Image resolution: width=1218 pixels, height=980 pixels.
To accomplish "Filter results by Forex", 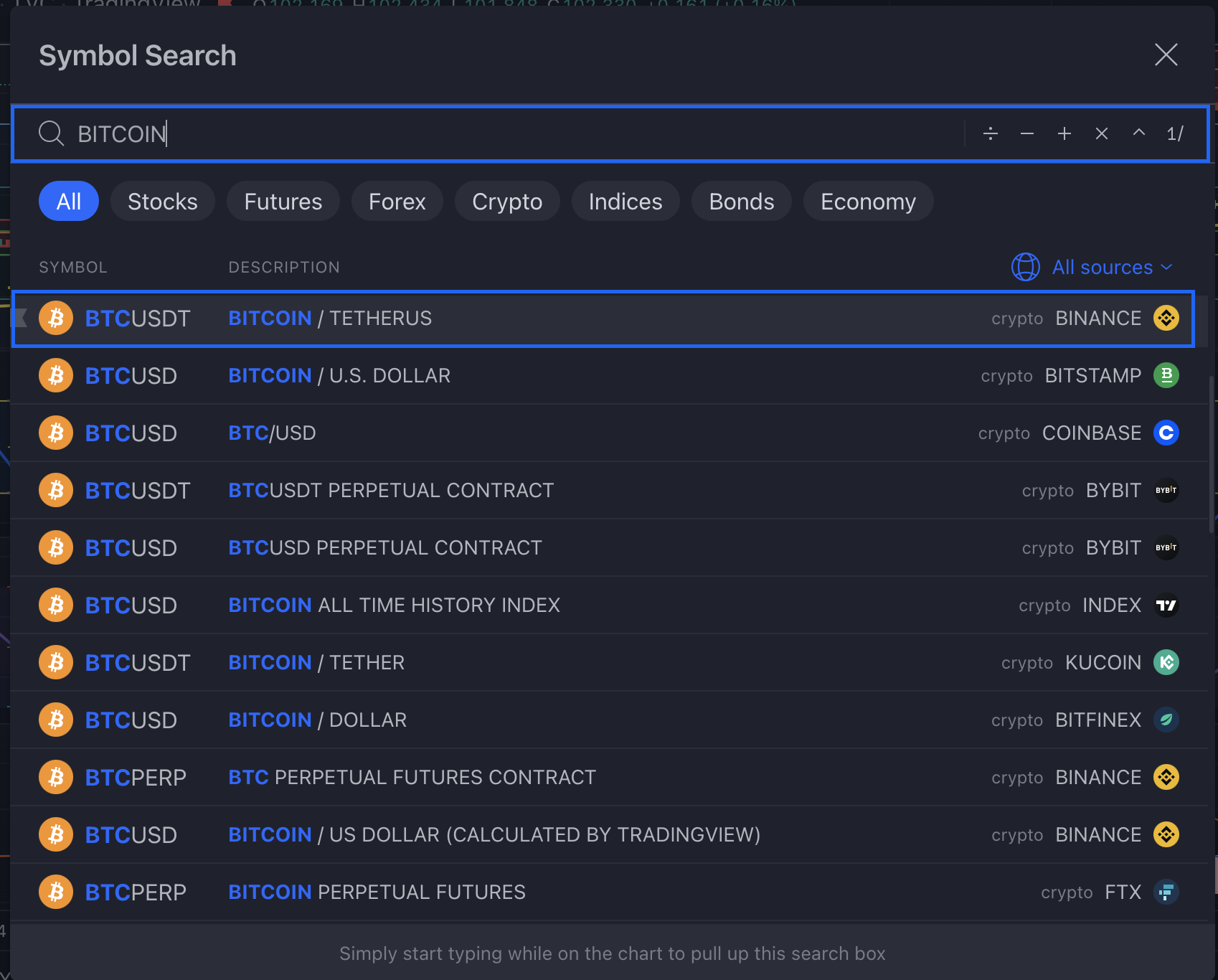I will click(x=397, y=202).
